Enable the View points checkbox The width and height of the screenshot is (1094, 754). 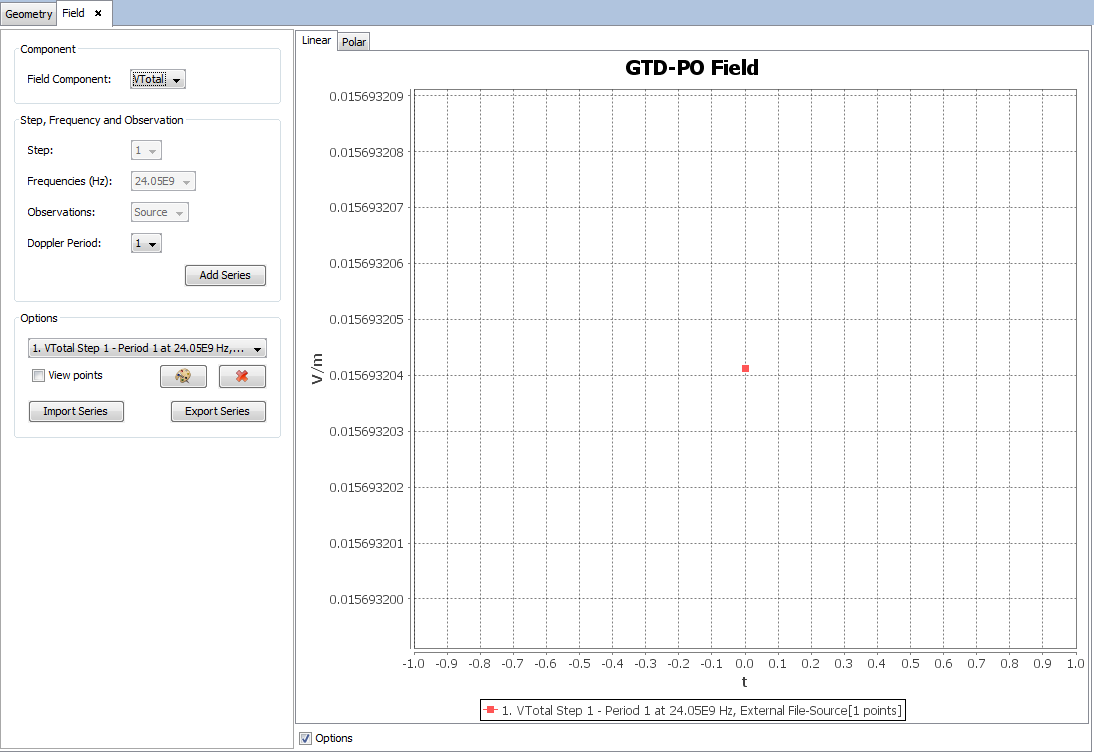[39, 376]
